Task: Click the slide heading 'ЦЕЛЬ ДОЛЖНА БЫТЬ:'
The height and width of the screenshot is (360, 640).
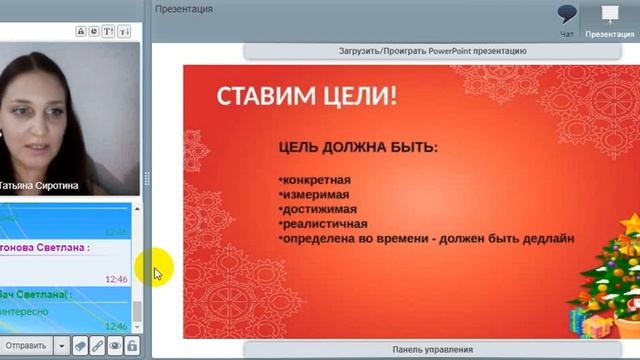Action: pos(358,147)
